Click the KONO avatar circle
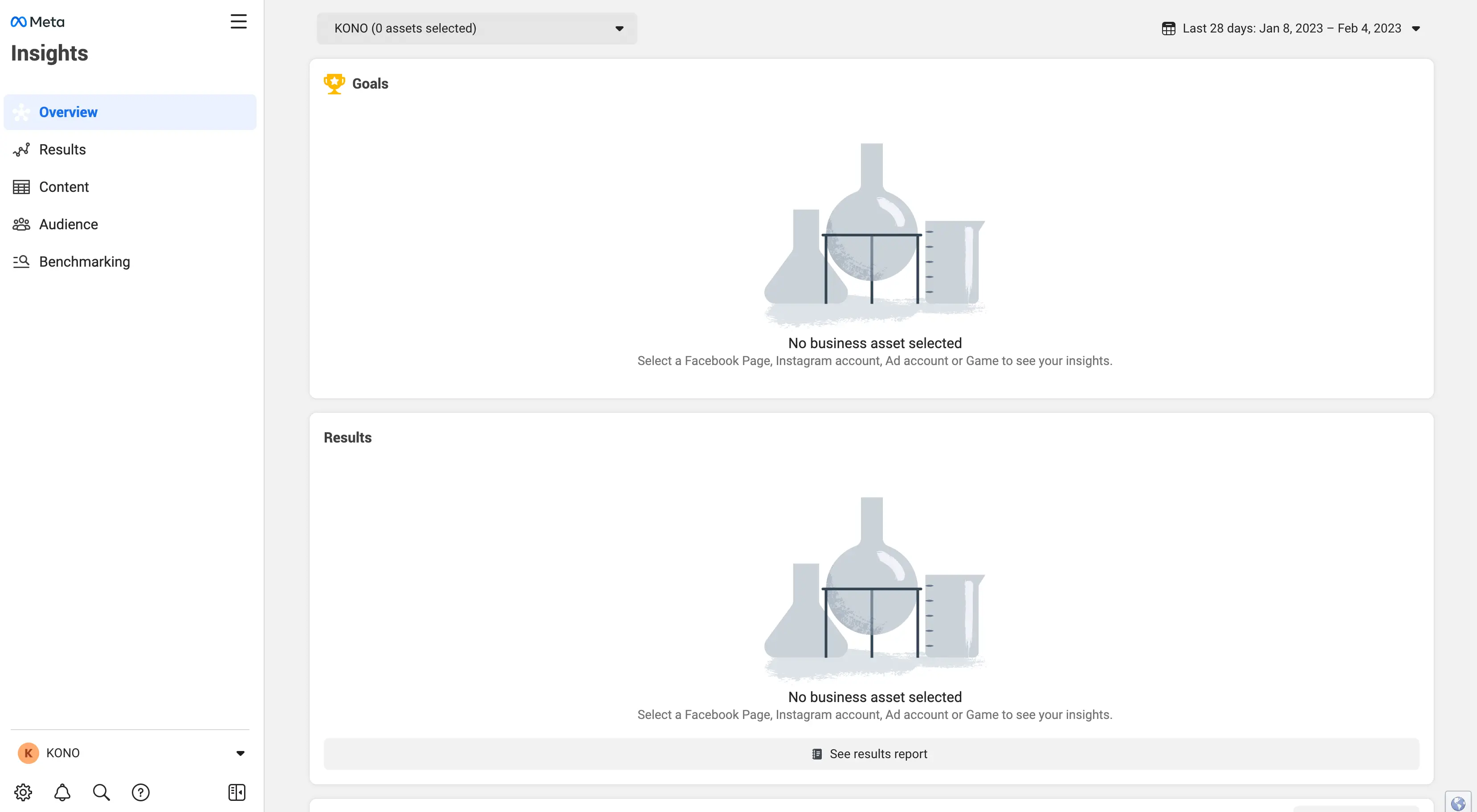 28,753
